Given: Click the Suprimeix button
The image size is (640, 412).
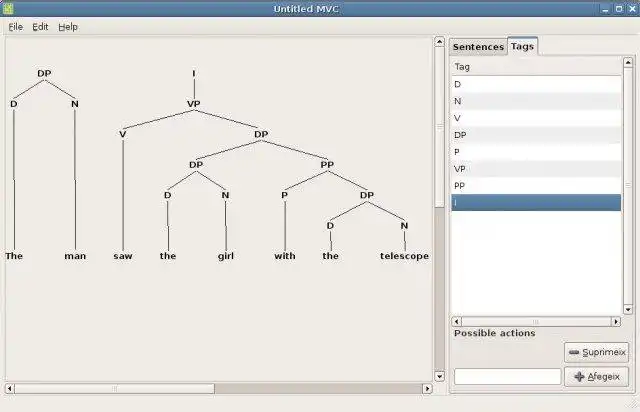Looking at the screenshot, I should click(596, 352).
